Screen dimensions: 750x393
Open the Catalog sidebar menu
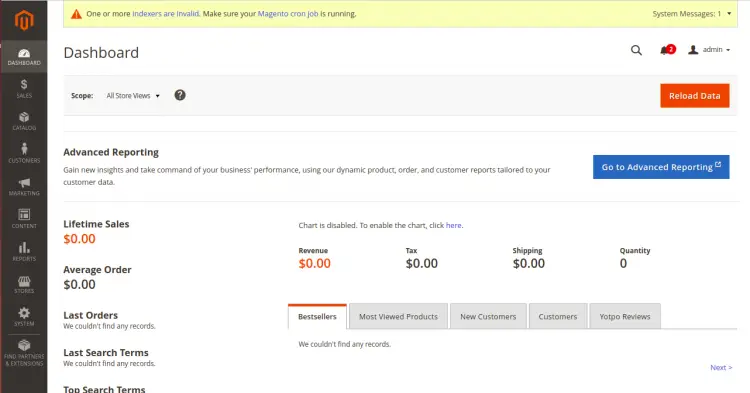24,121
